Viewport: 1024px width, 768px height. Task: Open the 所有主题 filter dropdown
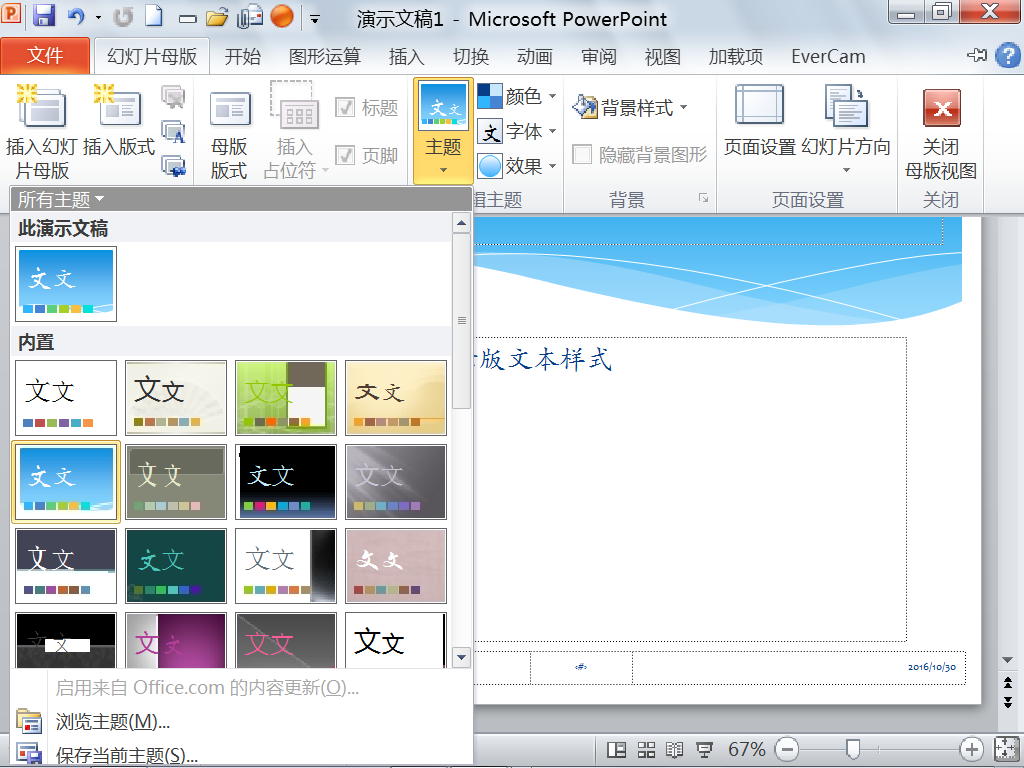61,199
